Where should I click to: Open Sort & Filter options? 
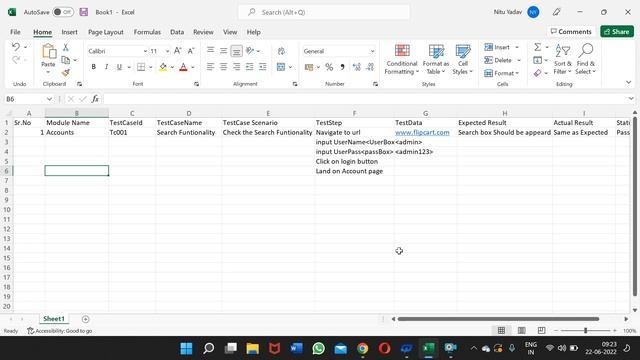pos(562,60)
